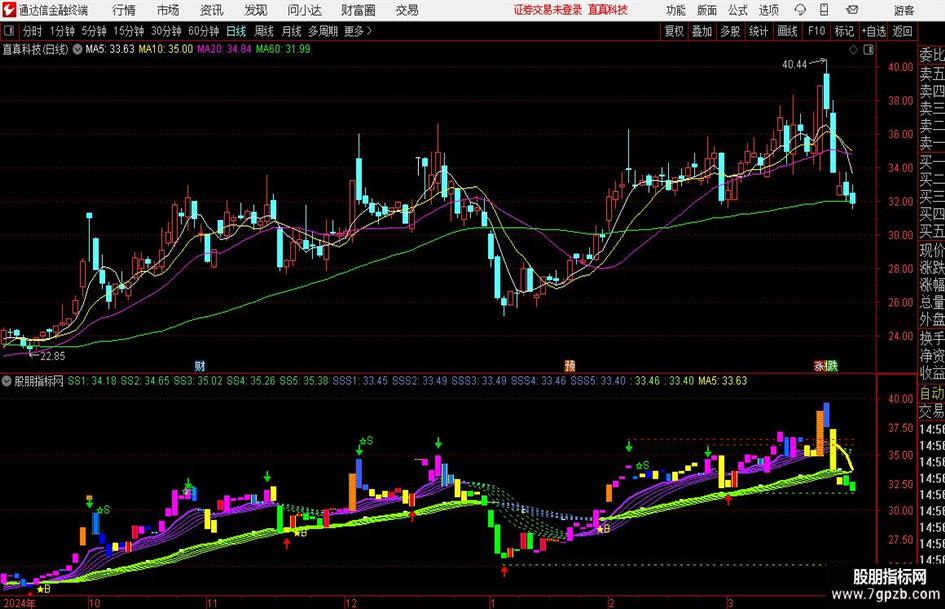945x609 pixels.
Task: Click the 复权 adjustment button
Action: (674, 31)
